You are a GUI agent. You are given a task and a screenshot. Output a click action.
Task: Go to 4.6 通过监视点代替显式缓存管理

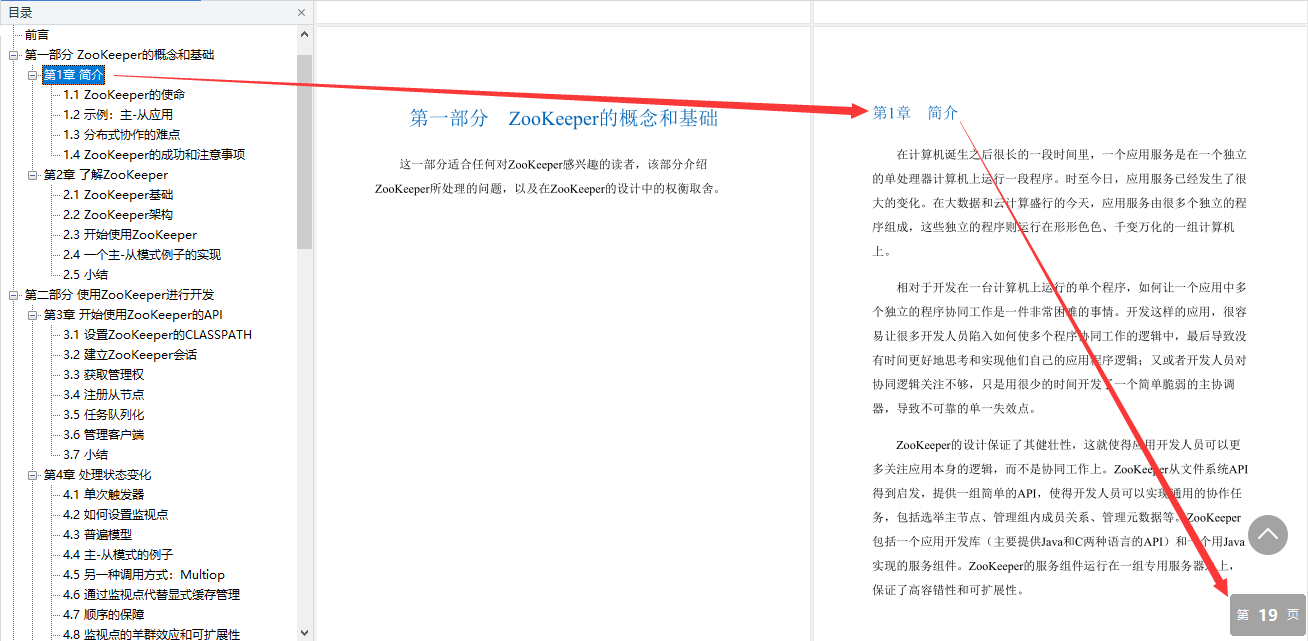coord(151,595)
